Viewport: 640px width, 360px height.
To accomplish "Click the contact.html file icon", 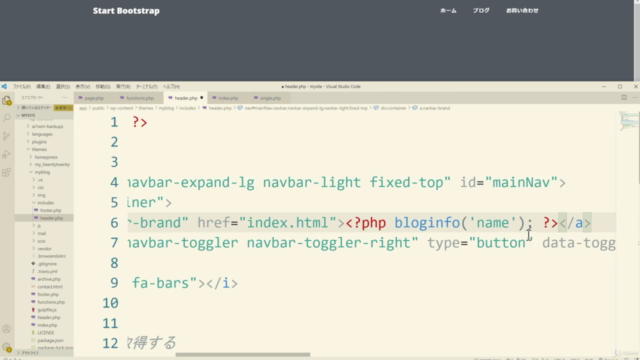I will [33, 287].
